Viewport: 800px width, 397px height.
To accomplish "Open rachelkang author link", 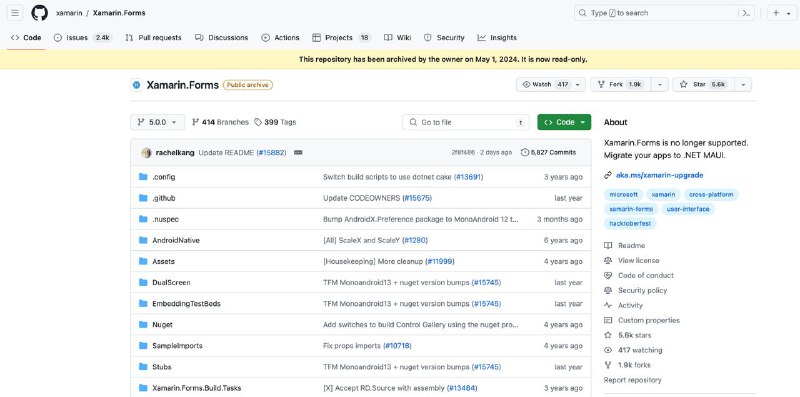I will (x=175, y=153).
